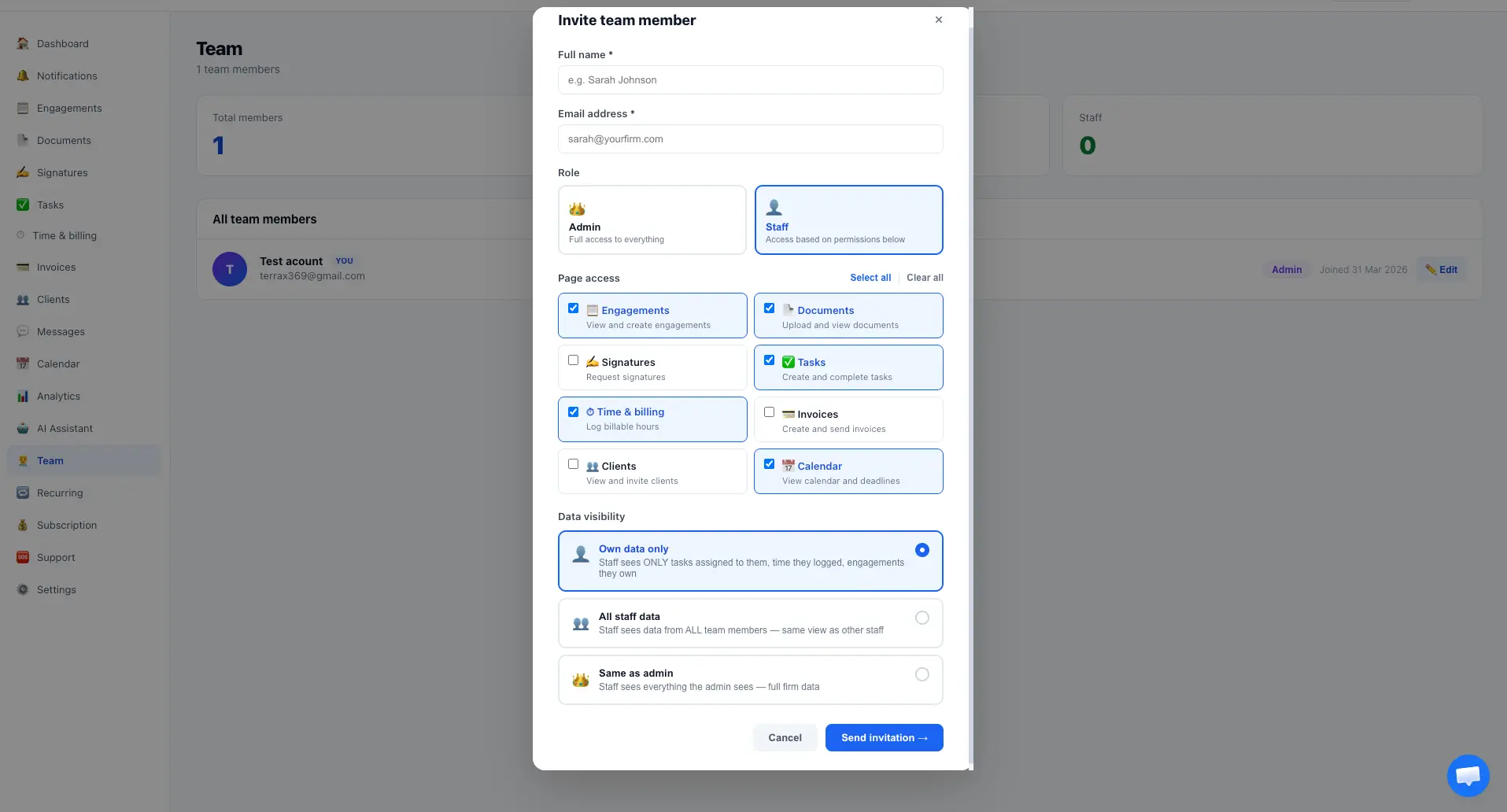
Task: Open the Settings gear icon
Action: 22,589
